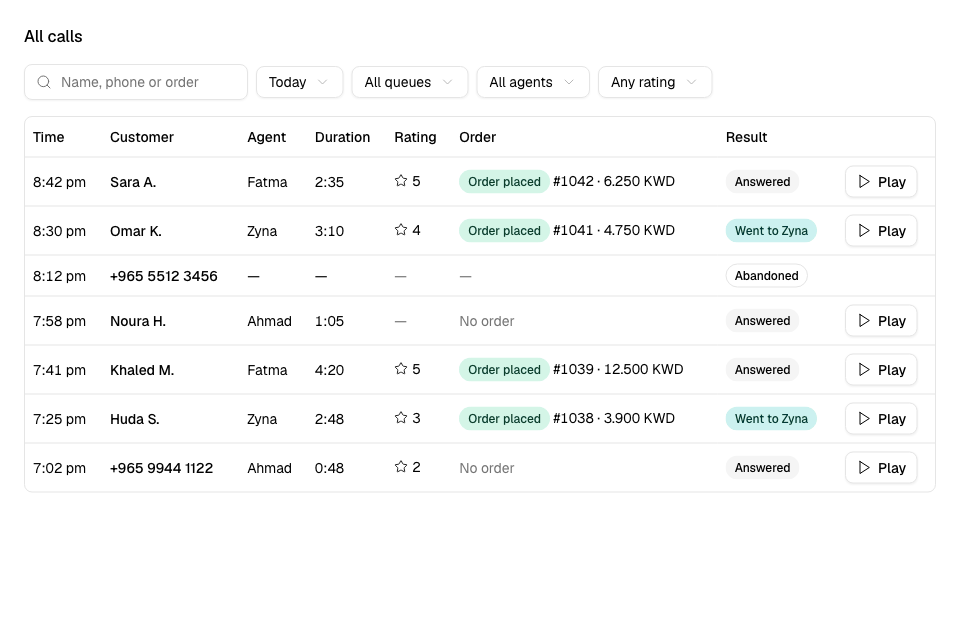Click Order placed badge for #1038

point(504,418)
